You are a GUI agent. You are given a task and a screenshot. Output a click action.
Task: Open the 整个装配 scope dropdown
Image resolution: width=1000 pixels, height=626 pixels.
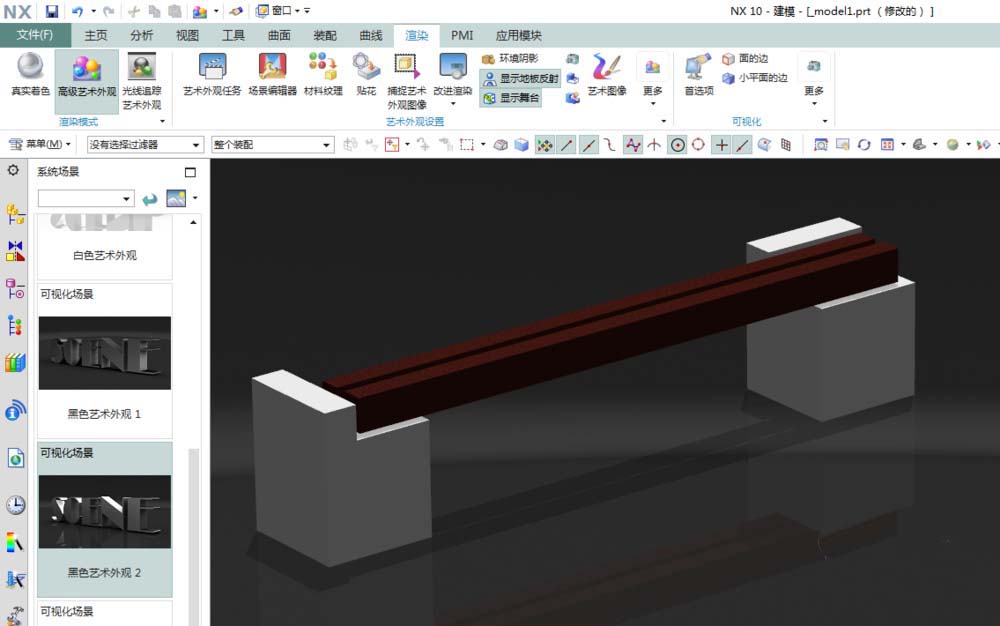271,144
